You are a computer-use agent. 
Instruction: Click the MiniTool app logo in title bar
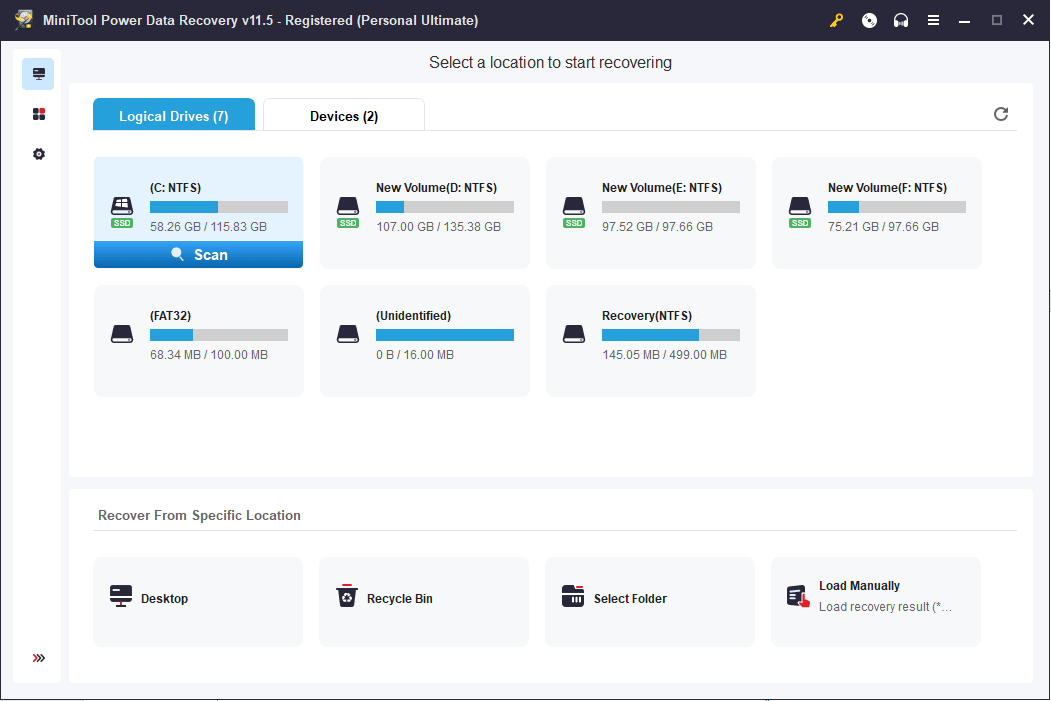24,19
